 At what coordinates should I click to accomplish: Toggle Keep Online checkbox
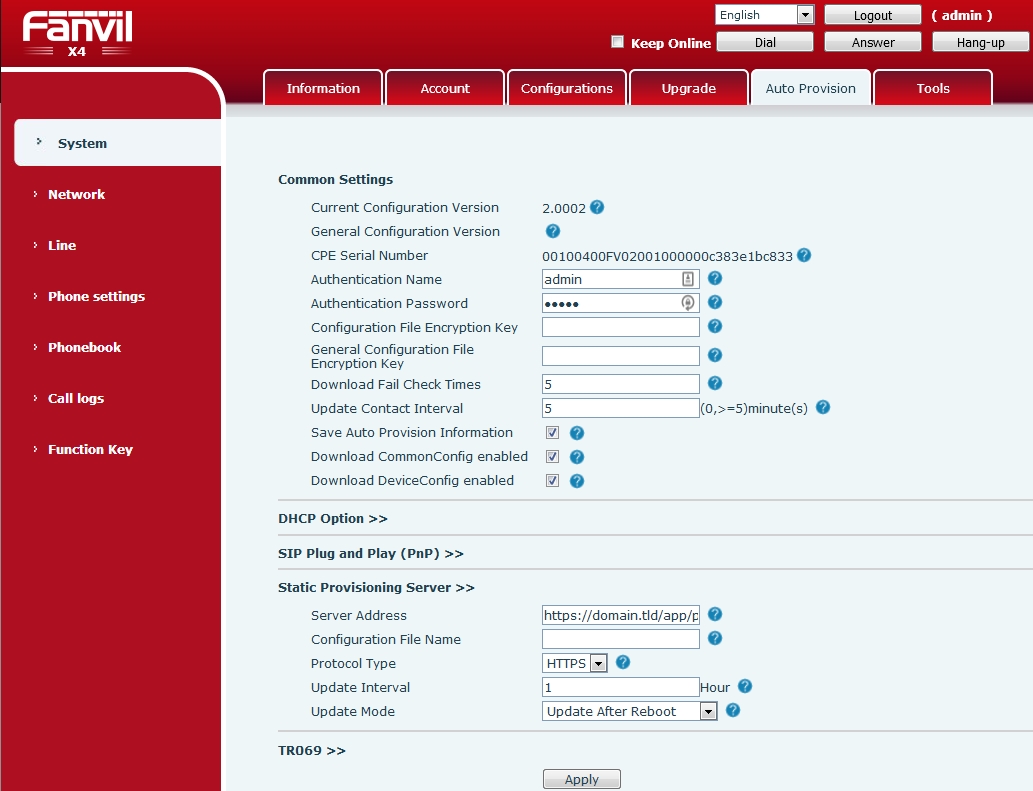point(618,42)
